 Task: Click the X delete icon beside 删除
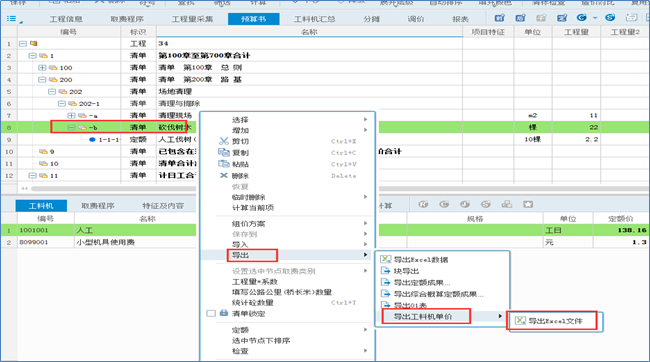coord(223,175)
